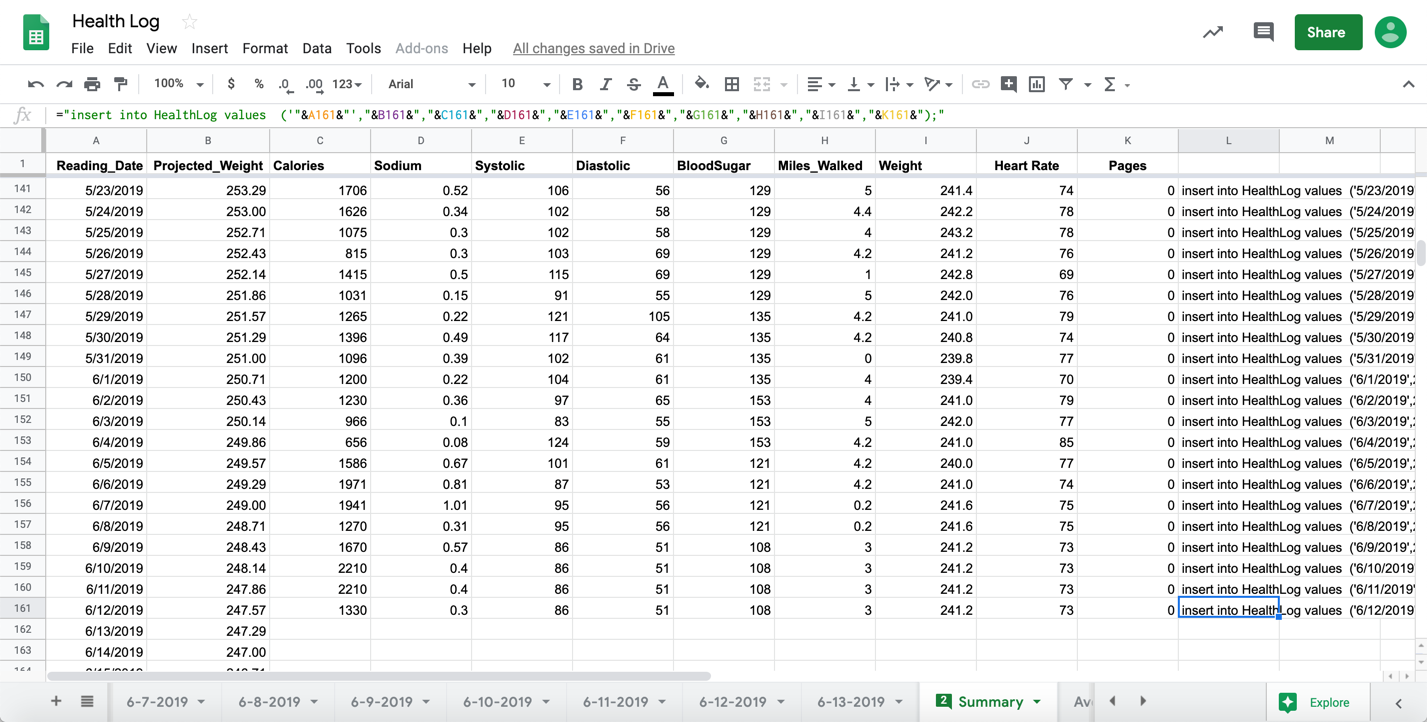Viewport: 1427px width, 722px height.
Task: Open the text rotation dropdown
Action: click(937, 85)
